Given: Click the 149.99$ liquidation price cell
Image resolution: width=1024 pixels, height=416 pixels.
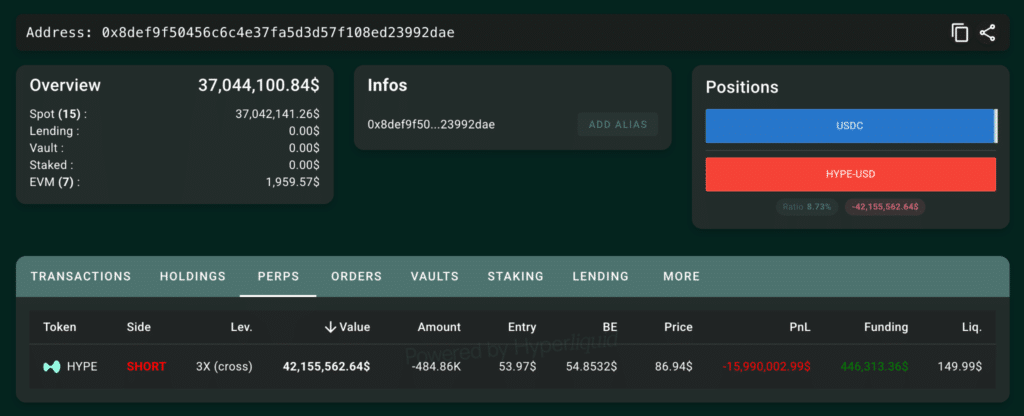Looking at the screenshot, I should point(959,366).
